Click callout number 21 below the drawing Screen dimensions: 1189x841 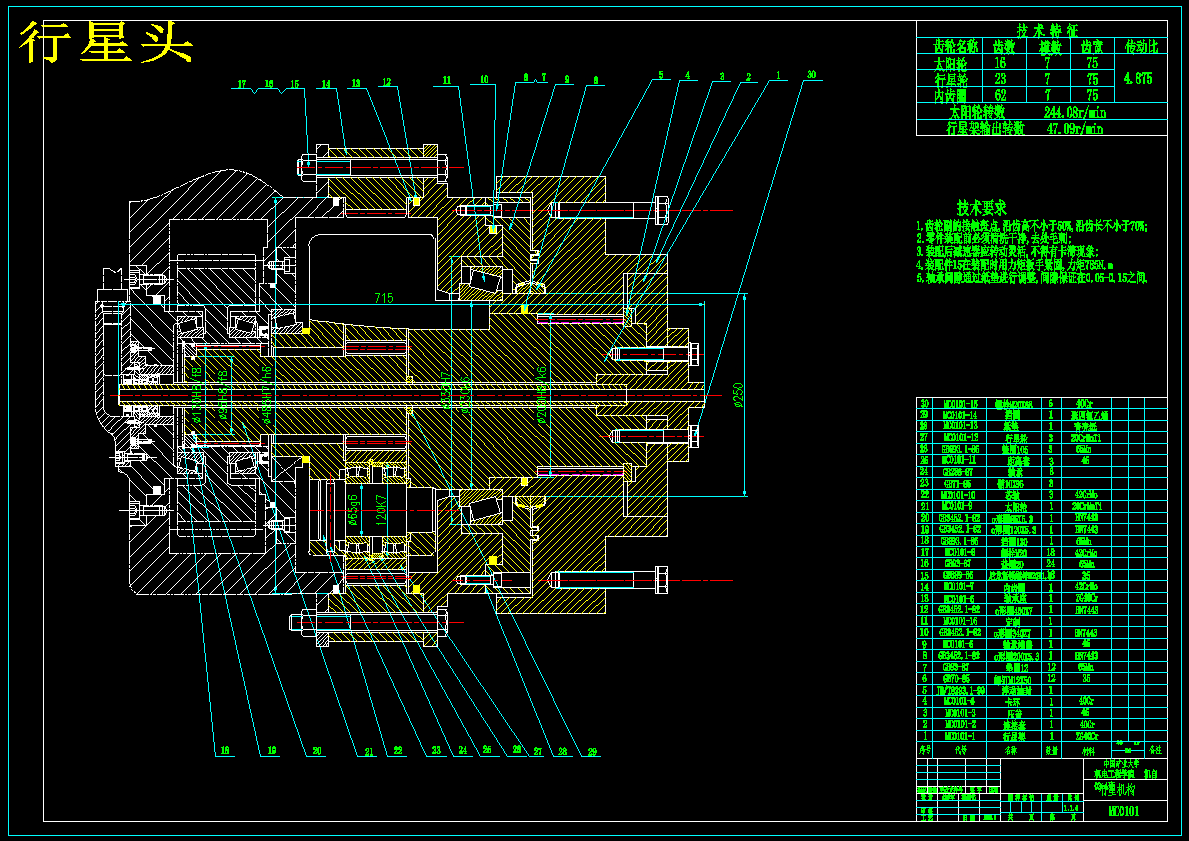click(369, 752)
